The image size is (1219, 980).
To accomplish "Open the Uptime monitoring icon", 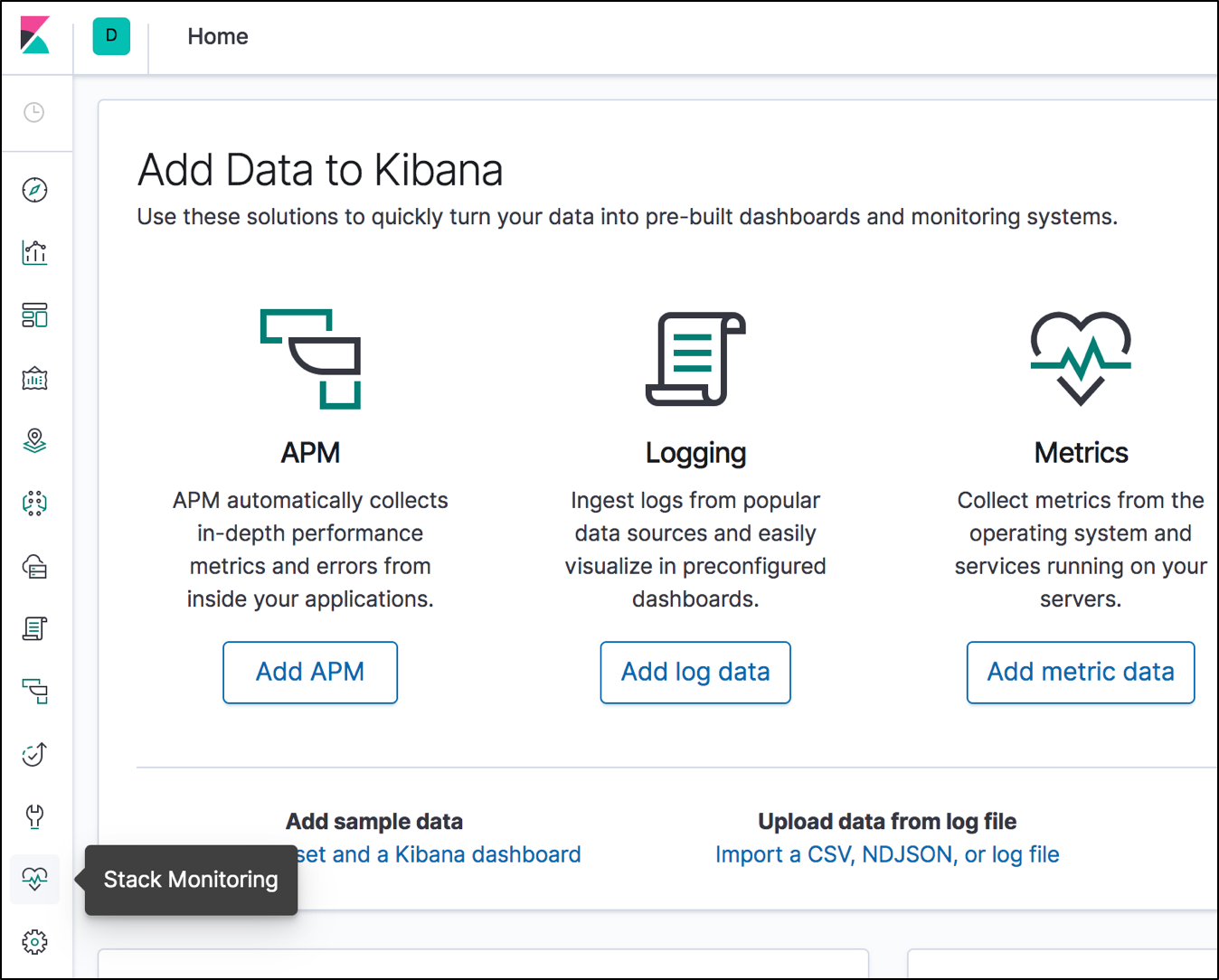I will pyautogui.click(x=33, y=754).
